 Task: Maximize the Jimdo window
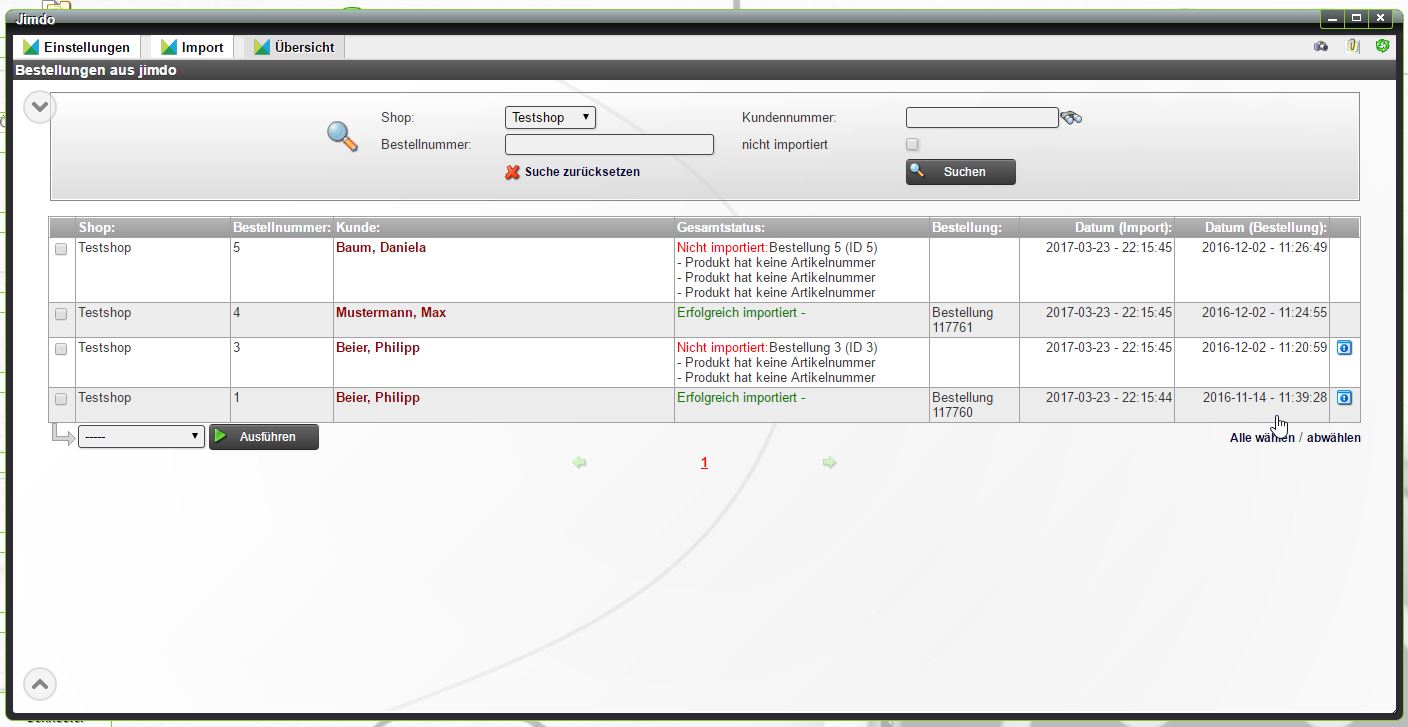1357,18
